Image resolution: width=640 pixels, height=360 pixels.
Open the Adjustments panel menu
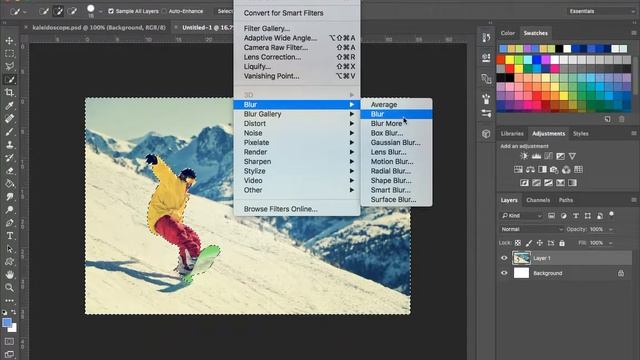click(633, 133)
